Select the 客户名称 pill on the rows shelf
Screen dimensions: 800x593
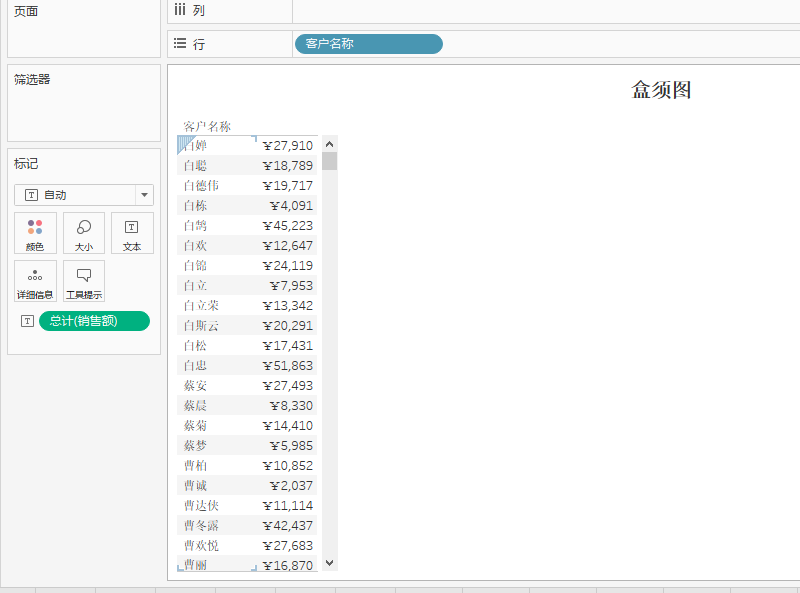pos(368,44)
